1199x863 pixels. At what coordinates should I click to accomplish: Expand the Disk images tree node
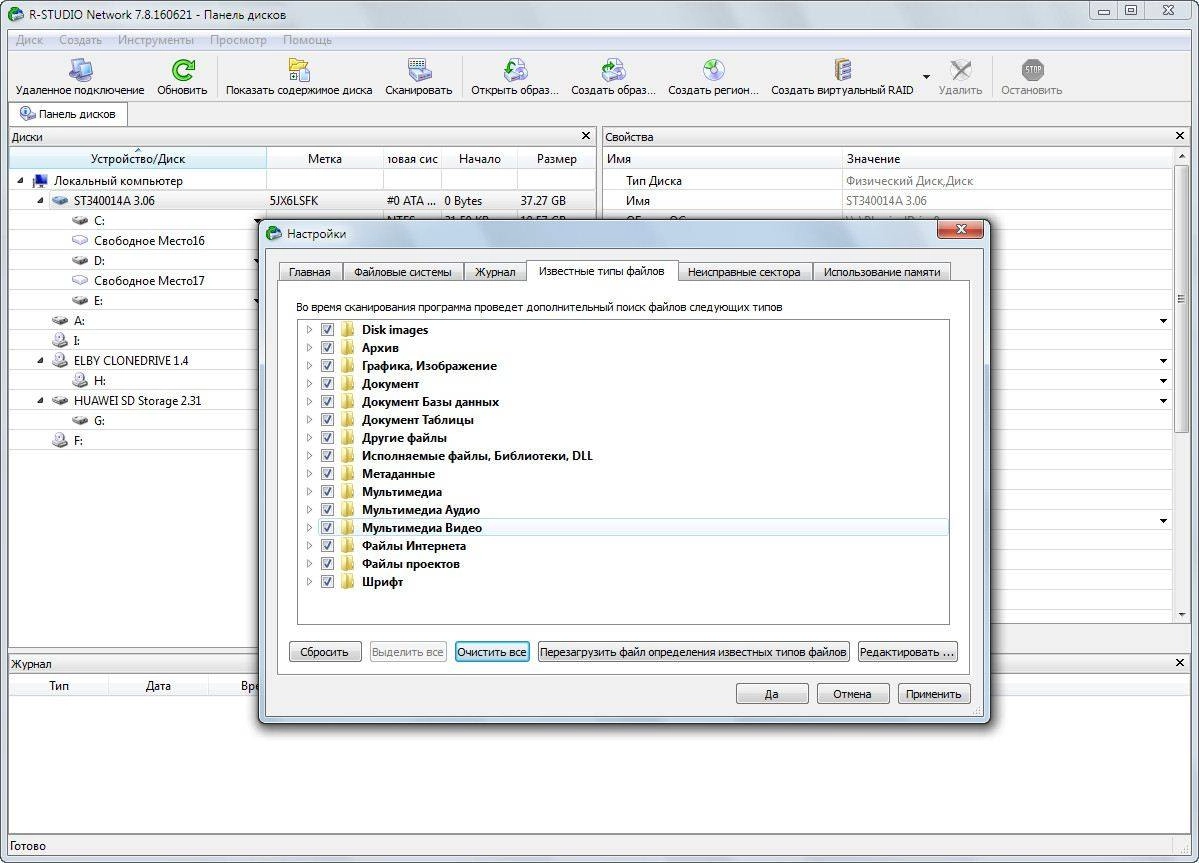tap(309, 329)
